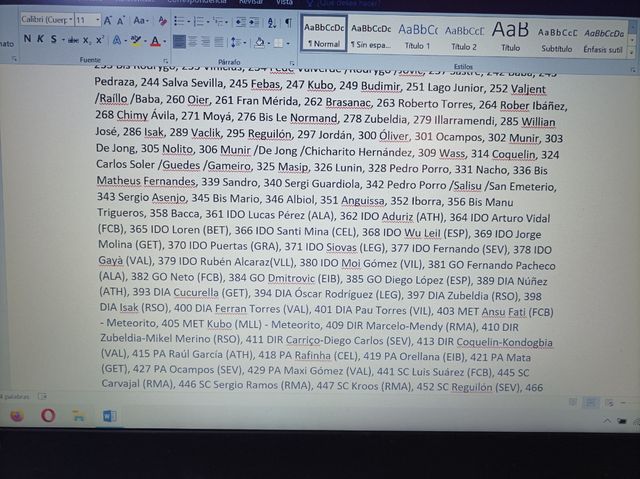Viewport: 640px width, 479px height.
Task: Apply the Subtítulo style
Action: [556, 34]
